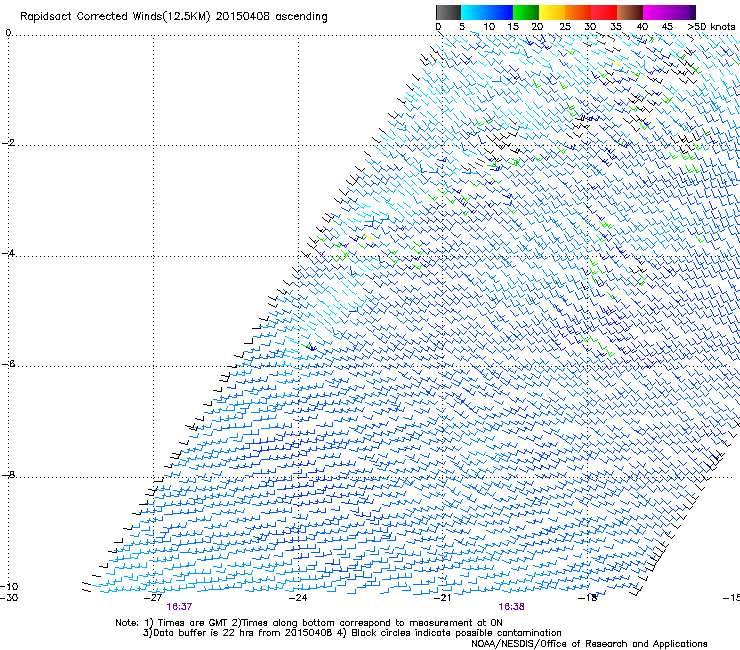Click the blue 10-15 knots legend segment

click(x=500, y=12)
